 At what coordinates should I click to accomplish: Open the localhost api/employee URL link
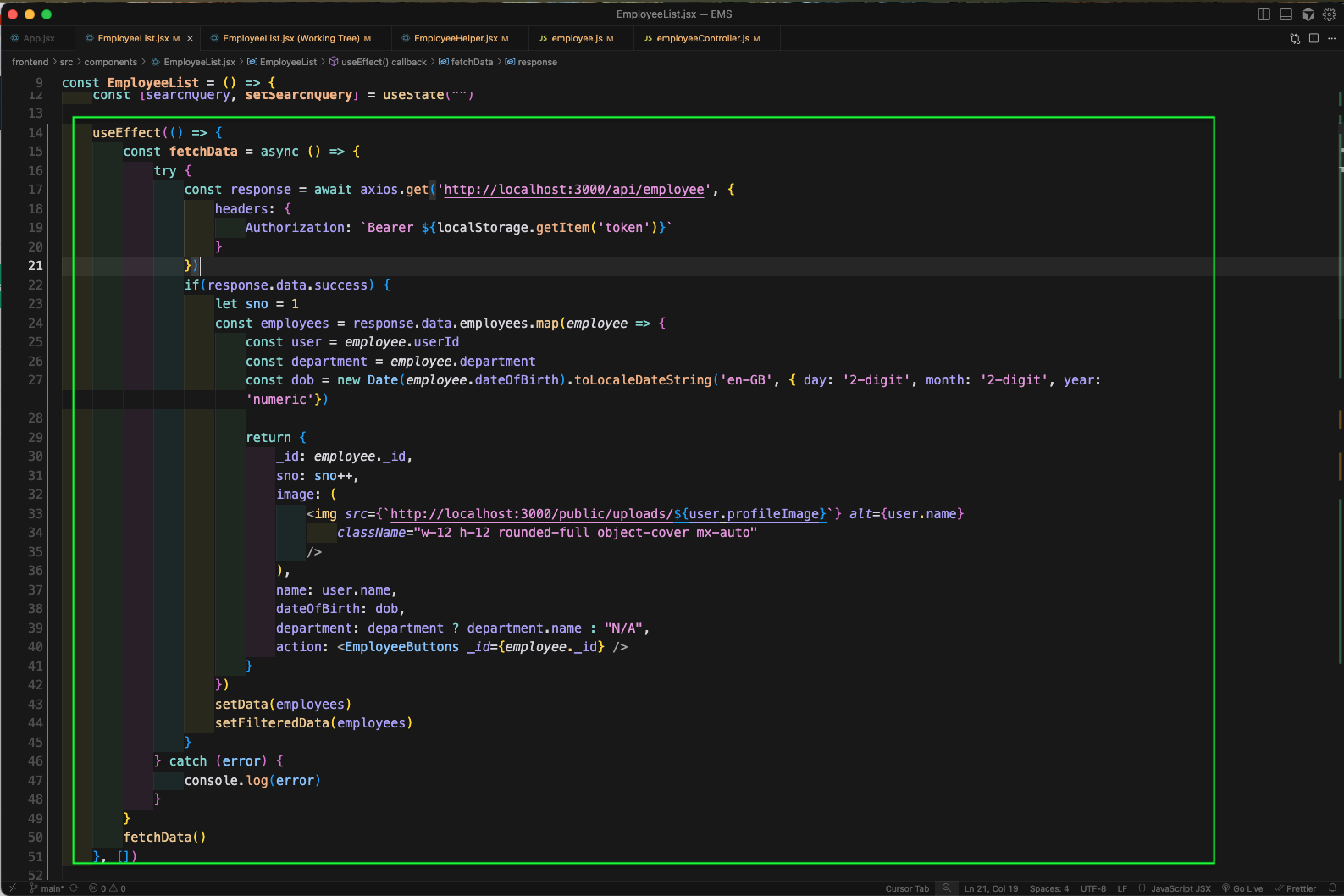573,190
